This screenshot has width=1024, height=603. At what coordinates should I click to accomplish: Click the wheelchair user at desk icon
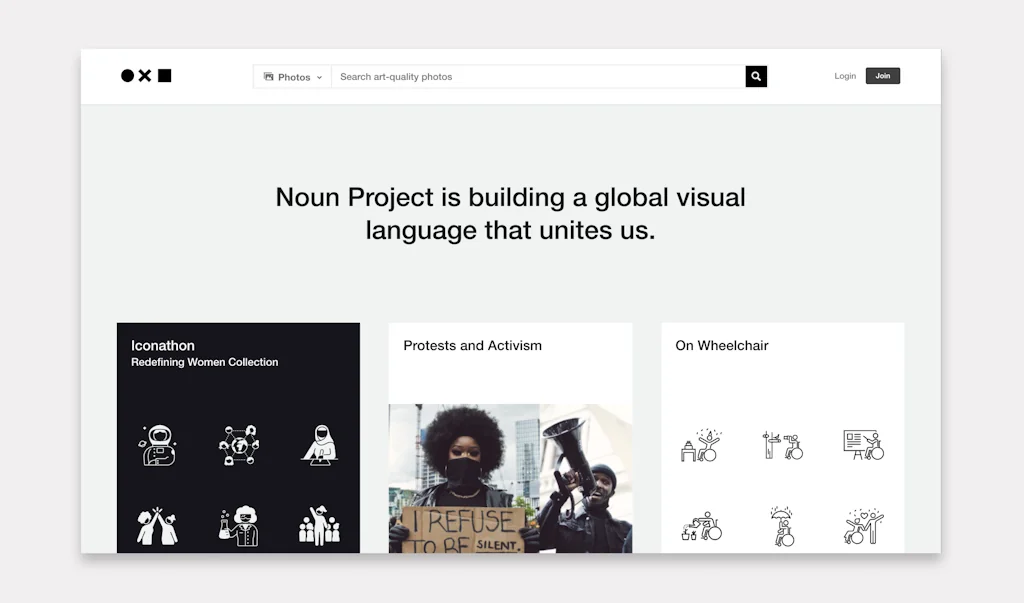click(x=702, y=446)
